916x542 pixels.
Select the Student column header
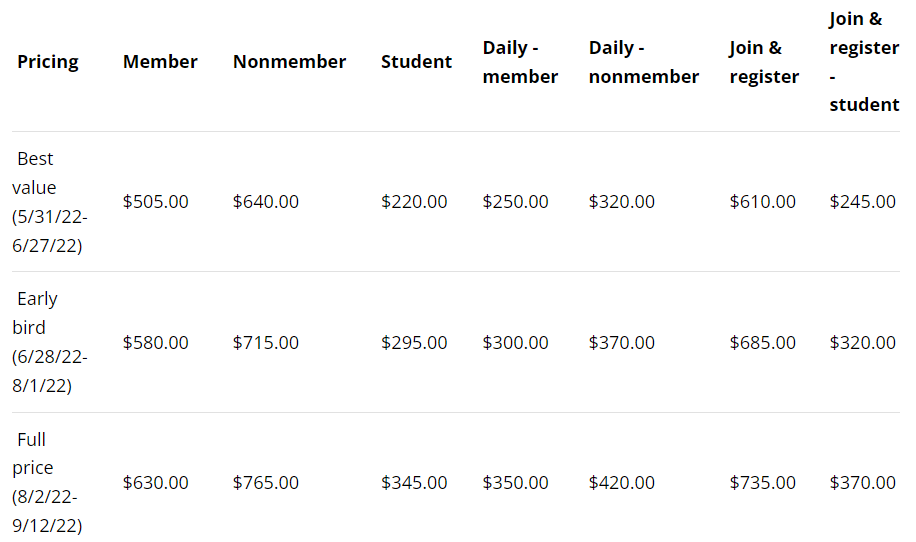[416, 62]
